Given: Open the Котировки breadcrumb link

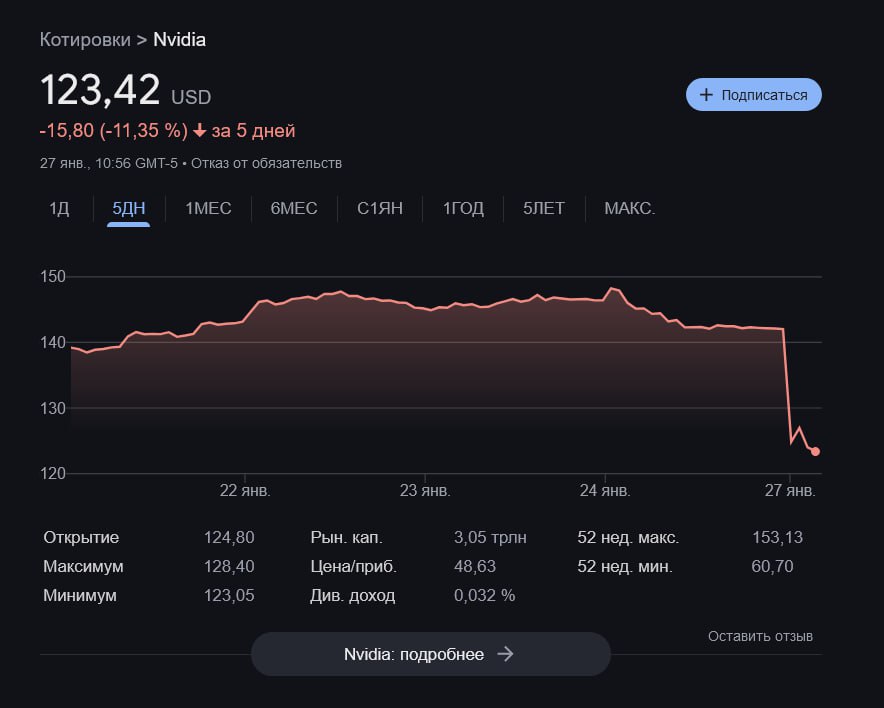Looking at the screenshot, I should pos(85,40).
